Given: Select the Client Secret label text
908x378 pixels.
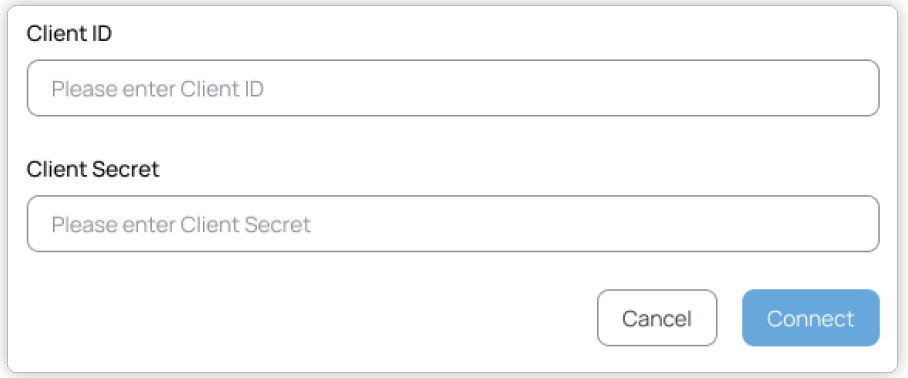Looking at the screenshot, I should pos(93,170).
